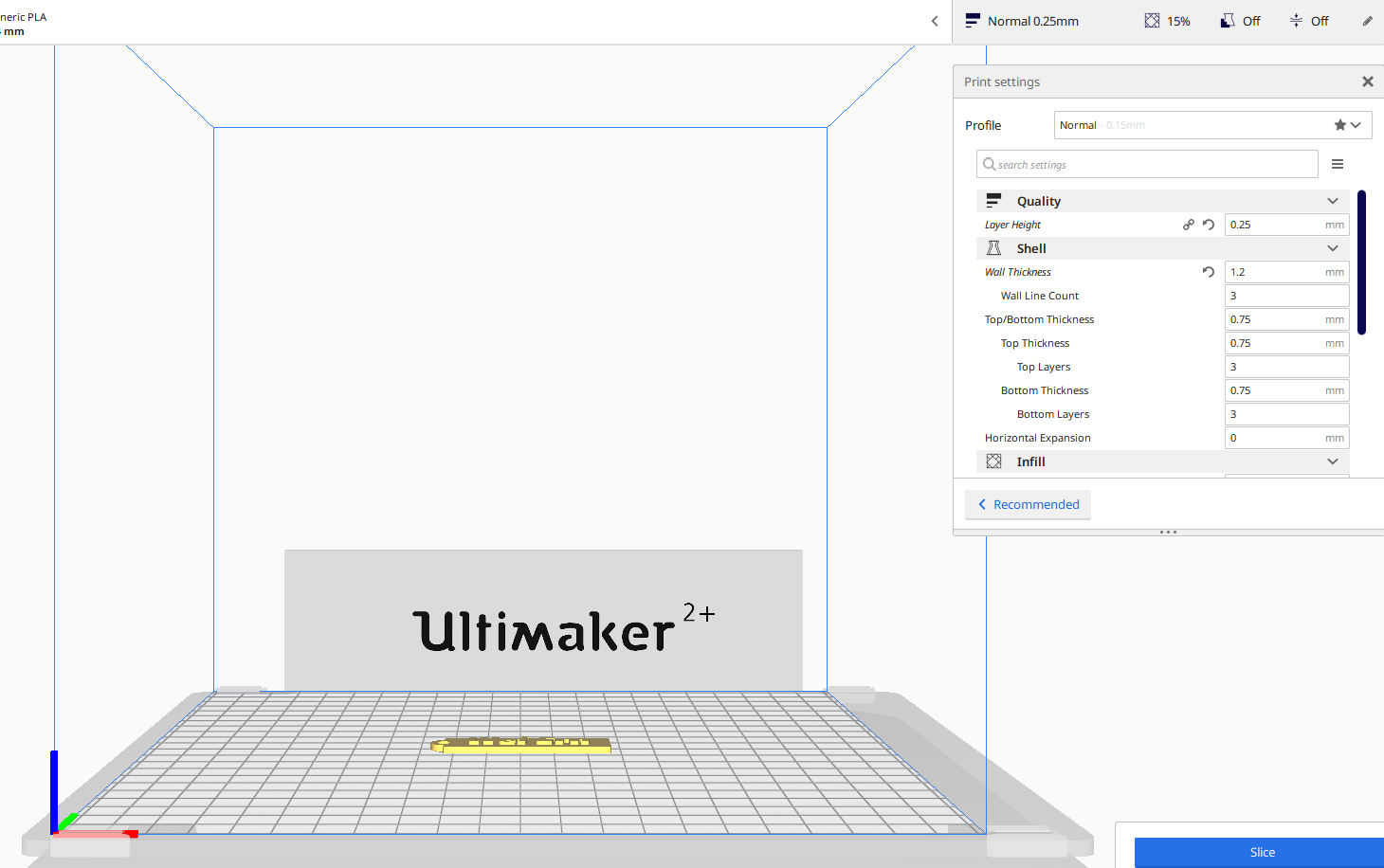Screen dimensions: 1384x868
Task: Click the Wall Line Count label
Action: tap(1040, 296)
